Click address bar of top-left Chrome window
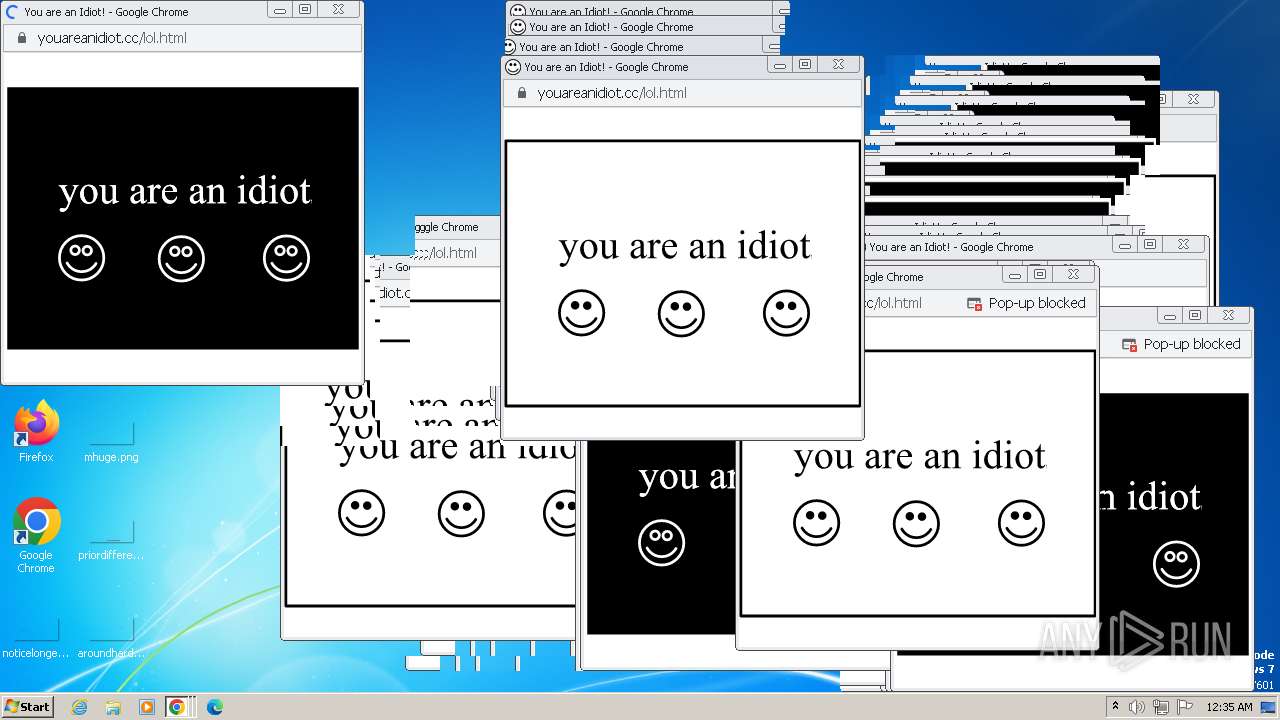The image size is (1280, 720). click(182, 38)
